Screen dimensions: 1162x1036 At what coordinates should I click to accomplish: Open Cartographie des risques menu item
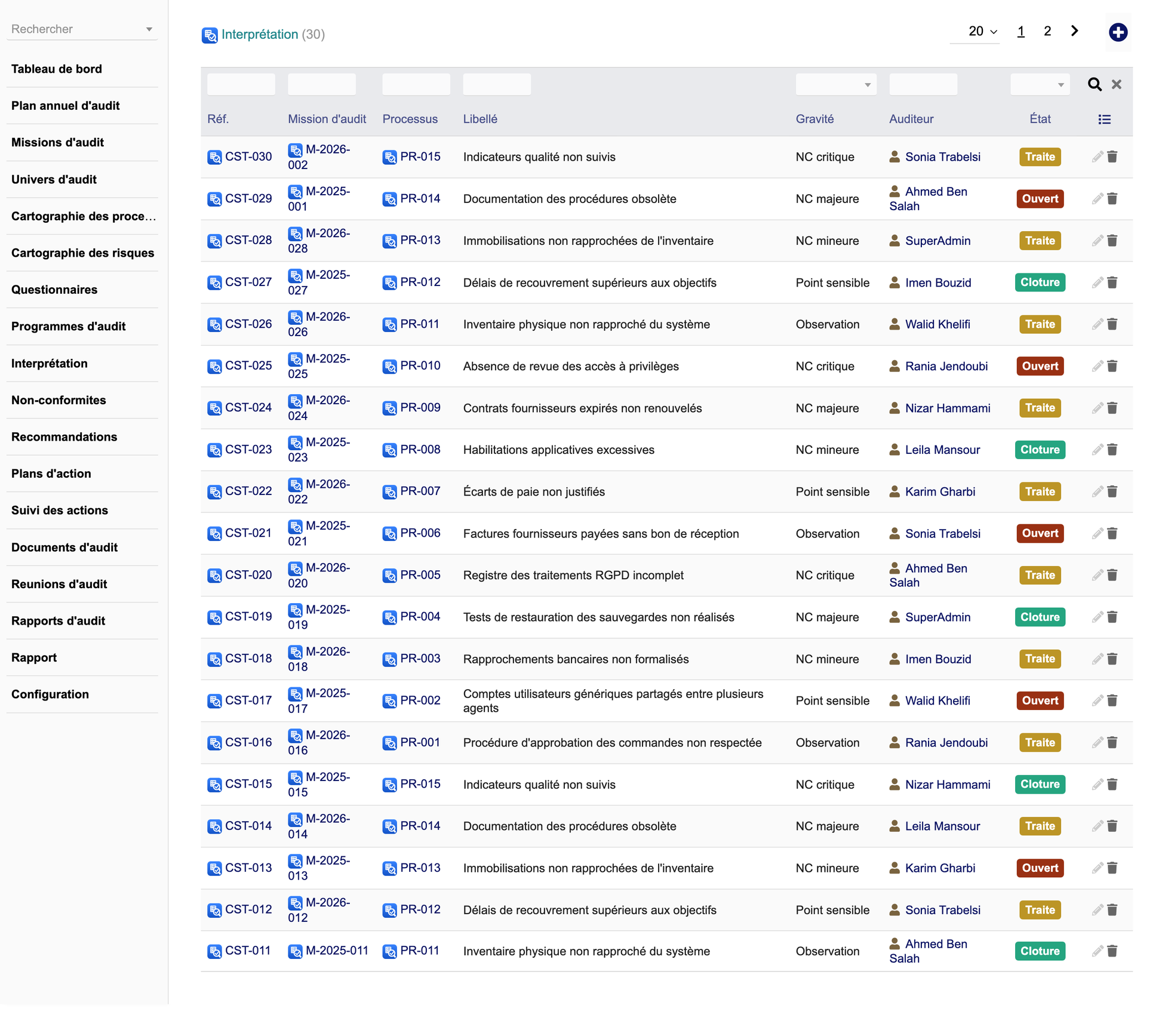tap(82, 253)
